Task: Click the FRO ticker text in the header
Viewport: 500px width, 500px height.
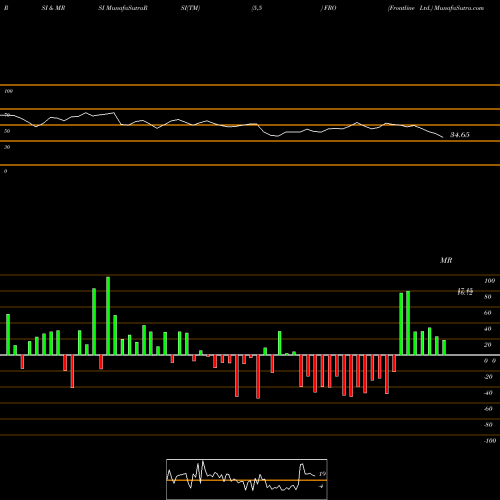Action: tap(329, 8)
